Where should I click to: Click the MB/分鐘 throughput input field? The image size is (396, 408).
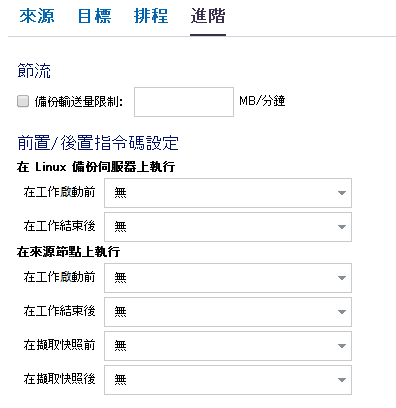pos(184,102)
